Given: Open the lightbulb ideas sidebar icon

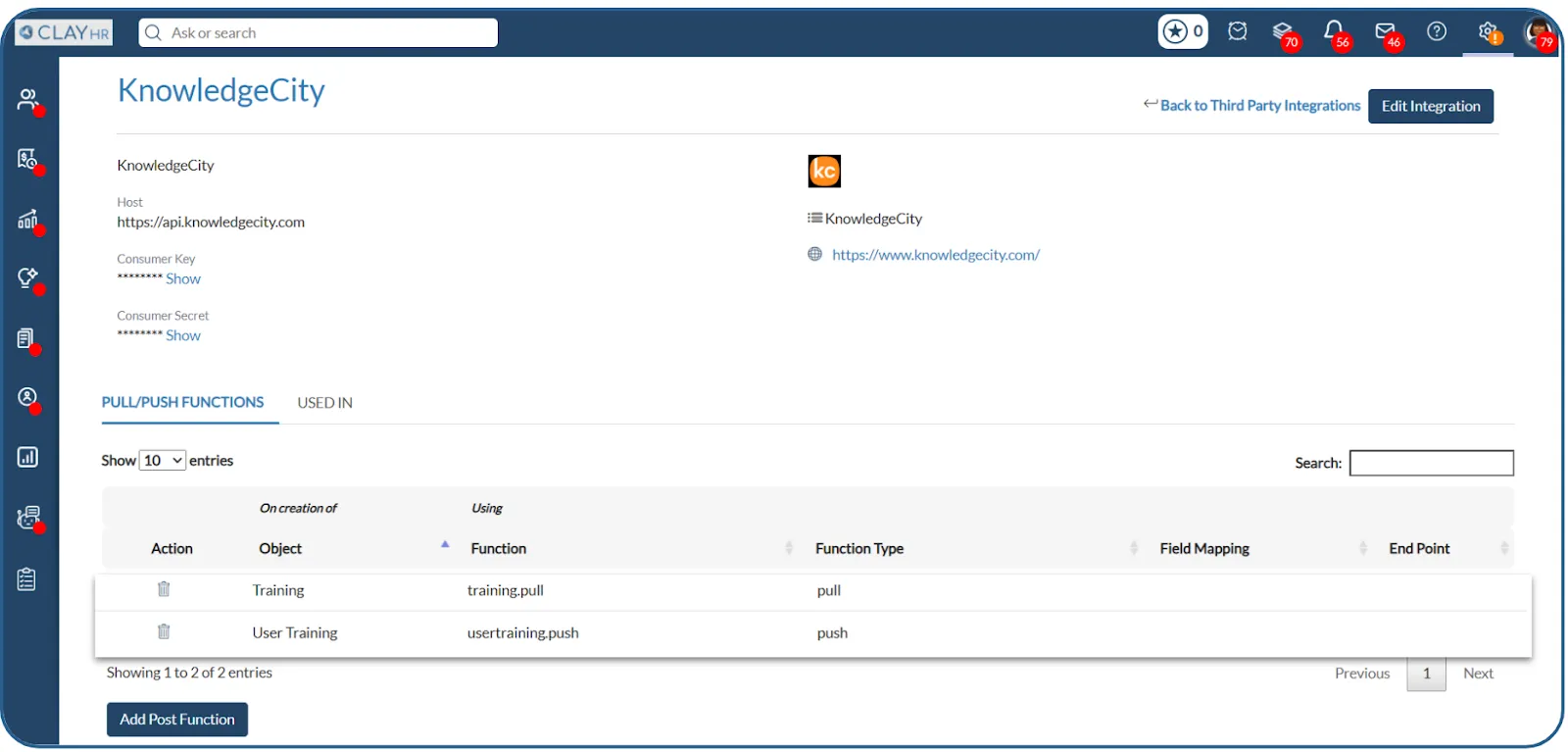Looking at the screenshot, I should point(28,279).
